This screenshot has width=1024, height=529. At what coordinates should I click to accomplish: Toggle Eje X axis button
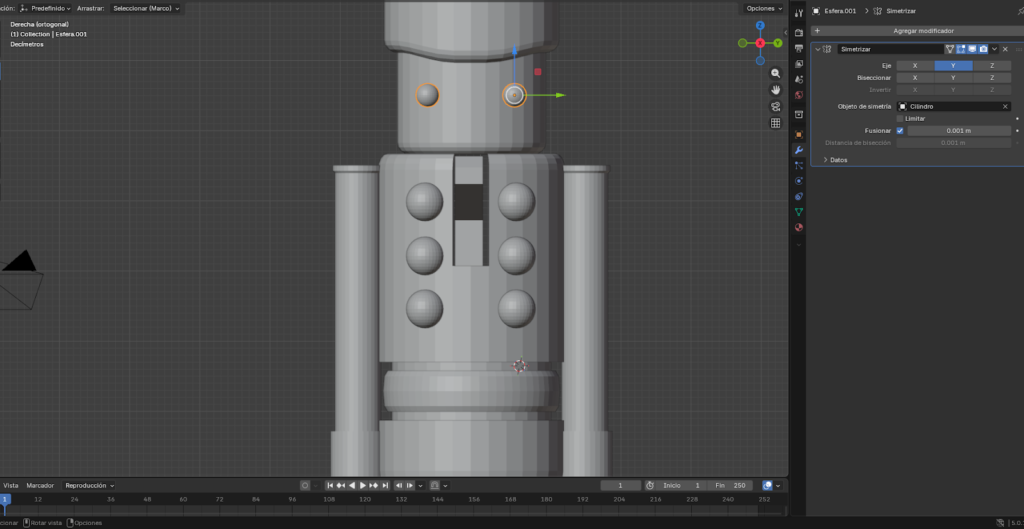914,65
